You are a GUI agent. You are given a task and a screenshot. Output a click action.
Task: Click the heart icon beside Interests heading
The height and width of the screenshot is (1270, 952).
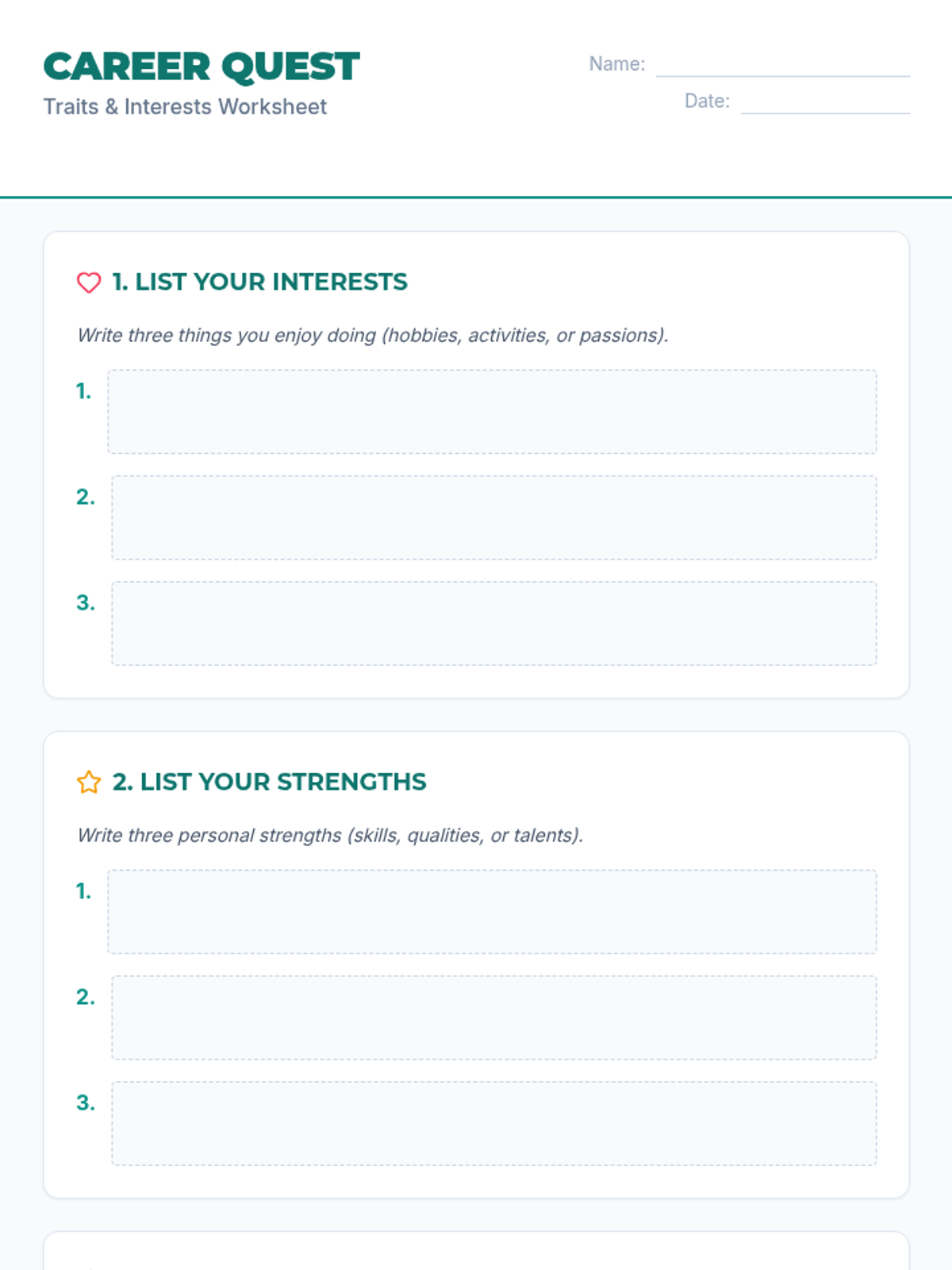[x=89, y=283]
